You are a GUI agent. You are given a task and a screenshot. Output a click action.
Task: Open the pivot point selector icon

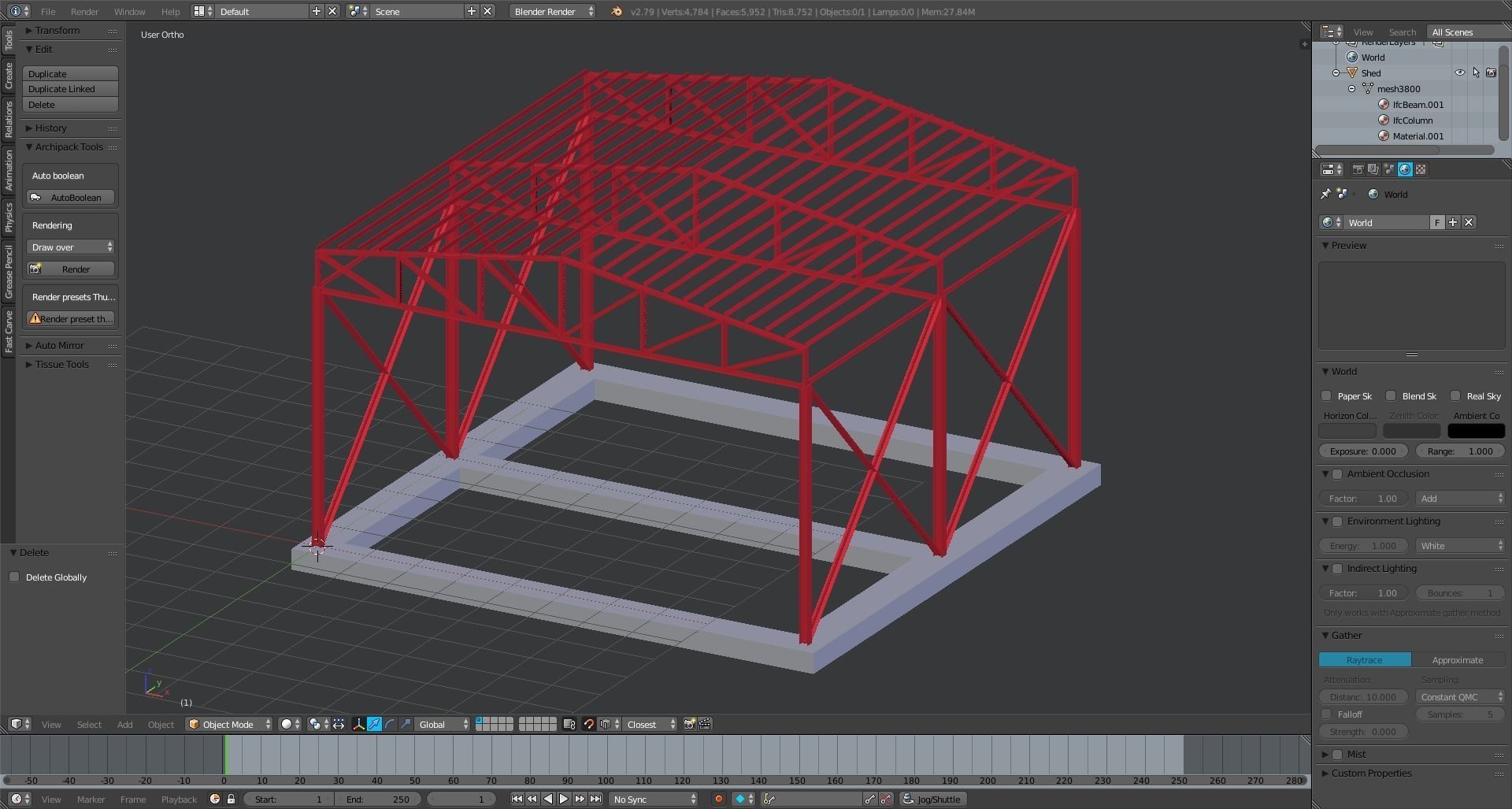pos(317,724)
